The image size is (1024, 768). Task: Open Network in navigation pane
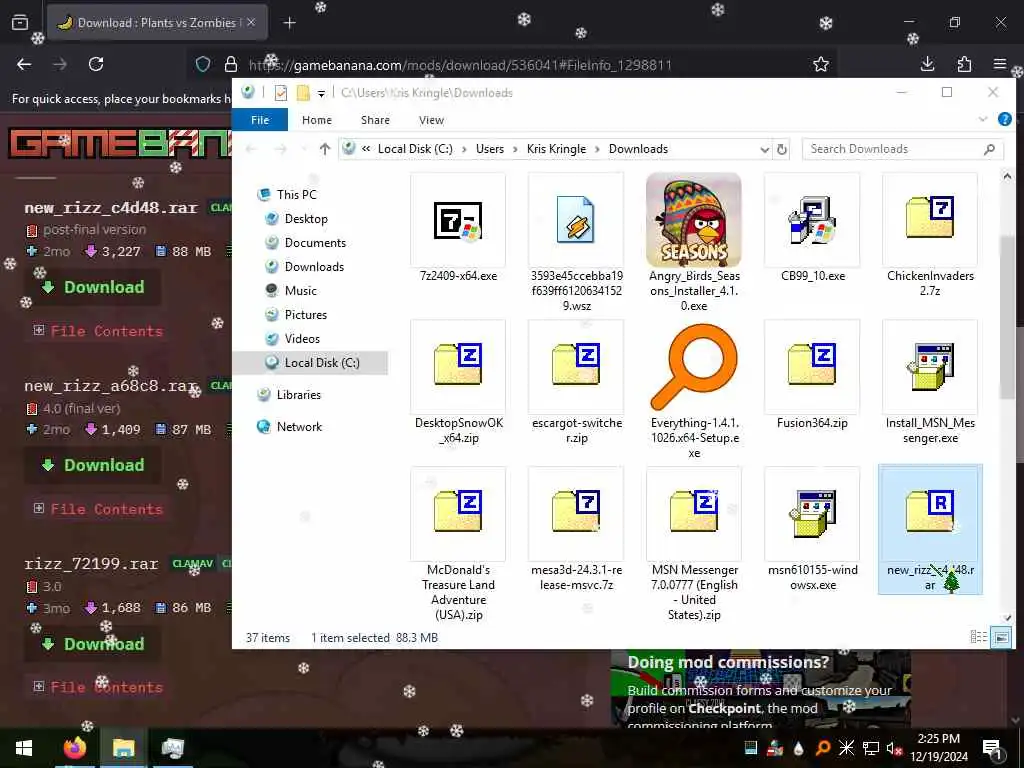point(299,426)
